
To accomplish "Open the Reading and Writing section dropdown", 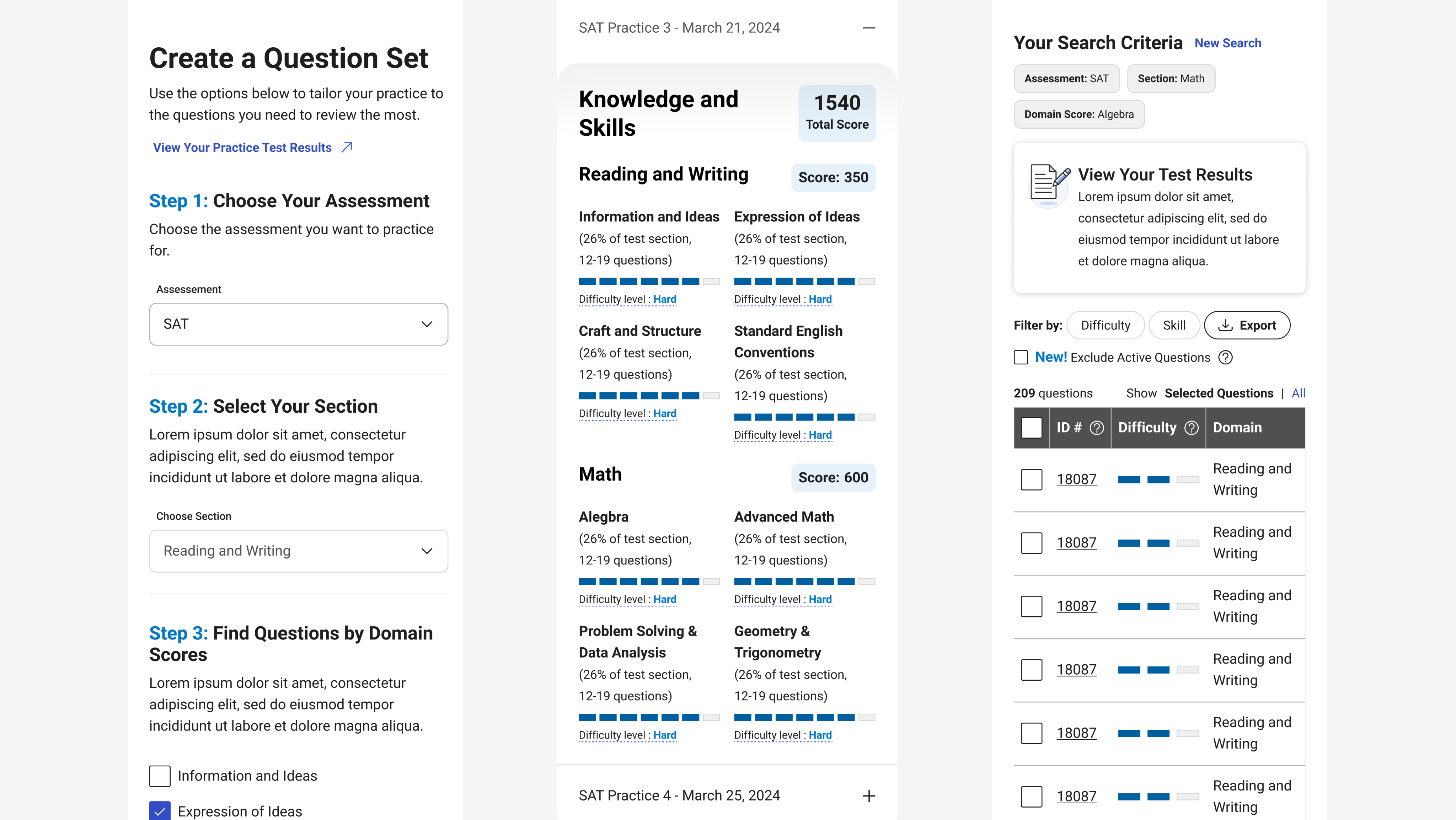I will [299, 551].
